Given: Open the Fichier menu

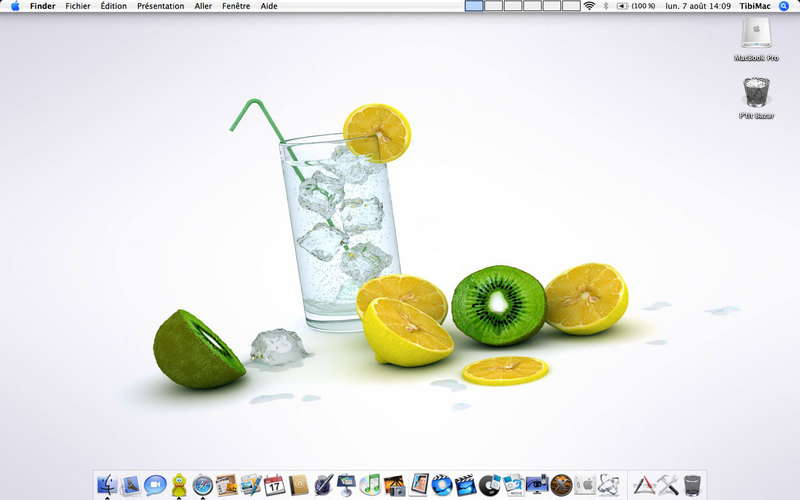Looking at the screenshot, I should click(78, 6).
